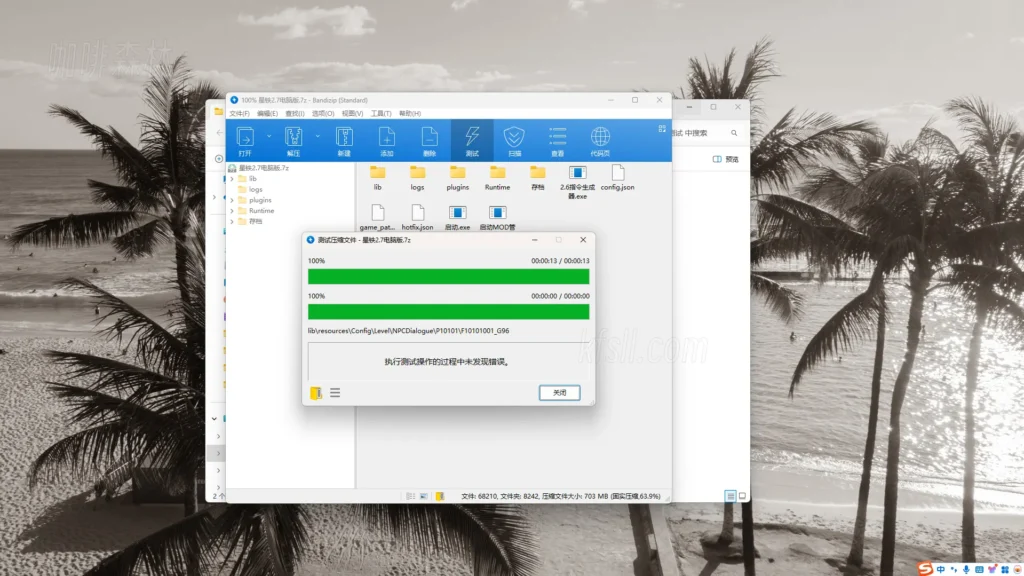This screenshot has width=1024, height=576.
Task: Open the dropdown arrow beside 打开
Action: [x=267, y=137]
